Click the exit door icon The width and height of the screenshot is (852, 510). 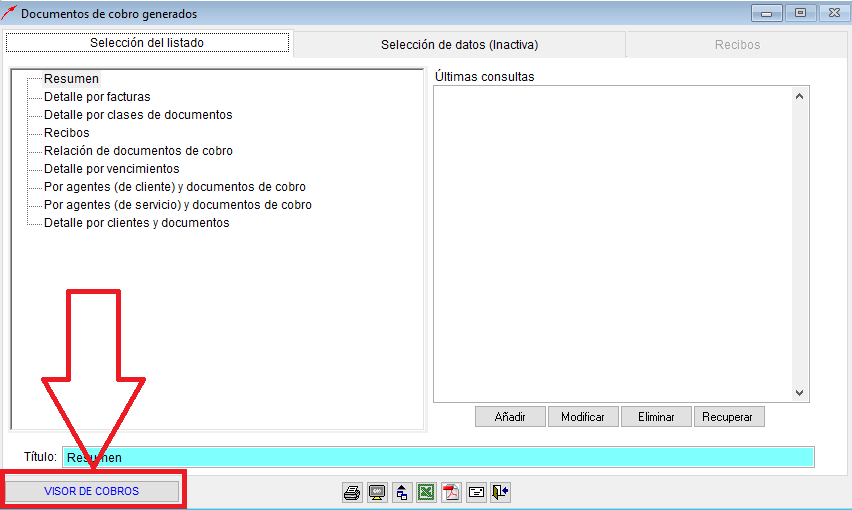500,493
